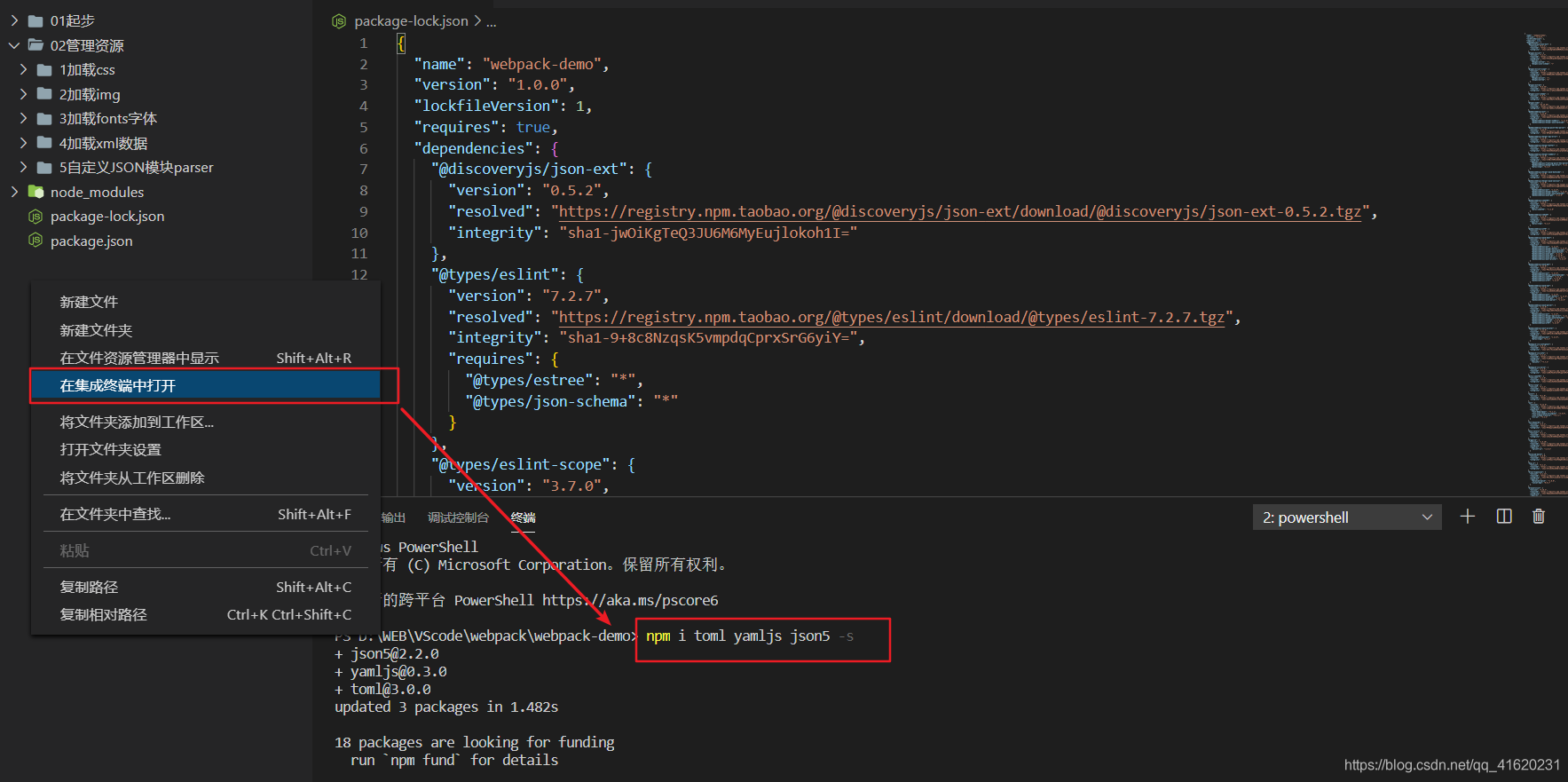Click the "dependencies" key on line 6

pyautogui.click(x=473, y=148)
